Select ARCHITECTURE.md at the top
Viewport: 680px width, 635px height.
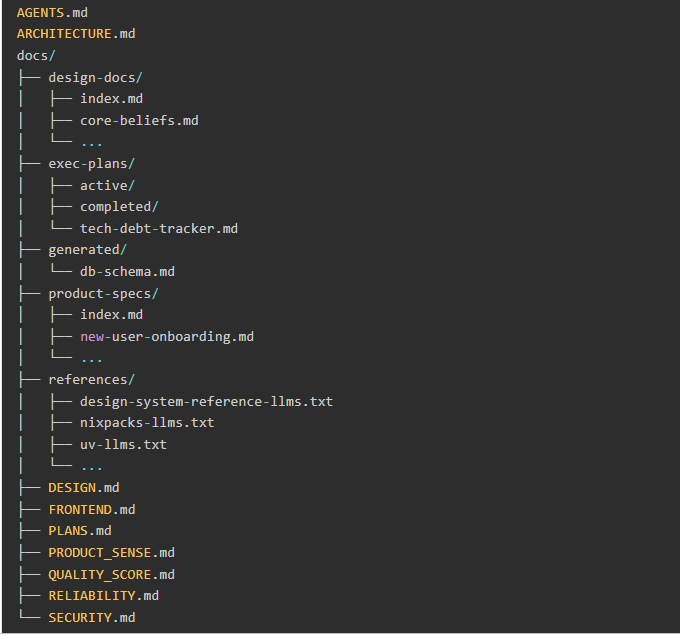[76, 34]
